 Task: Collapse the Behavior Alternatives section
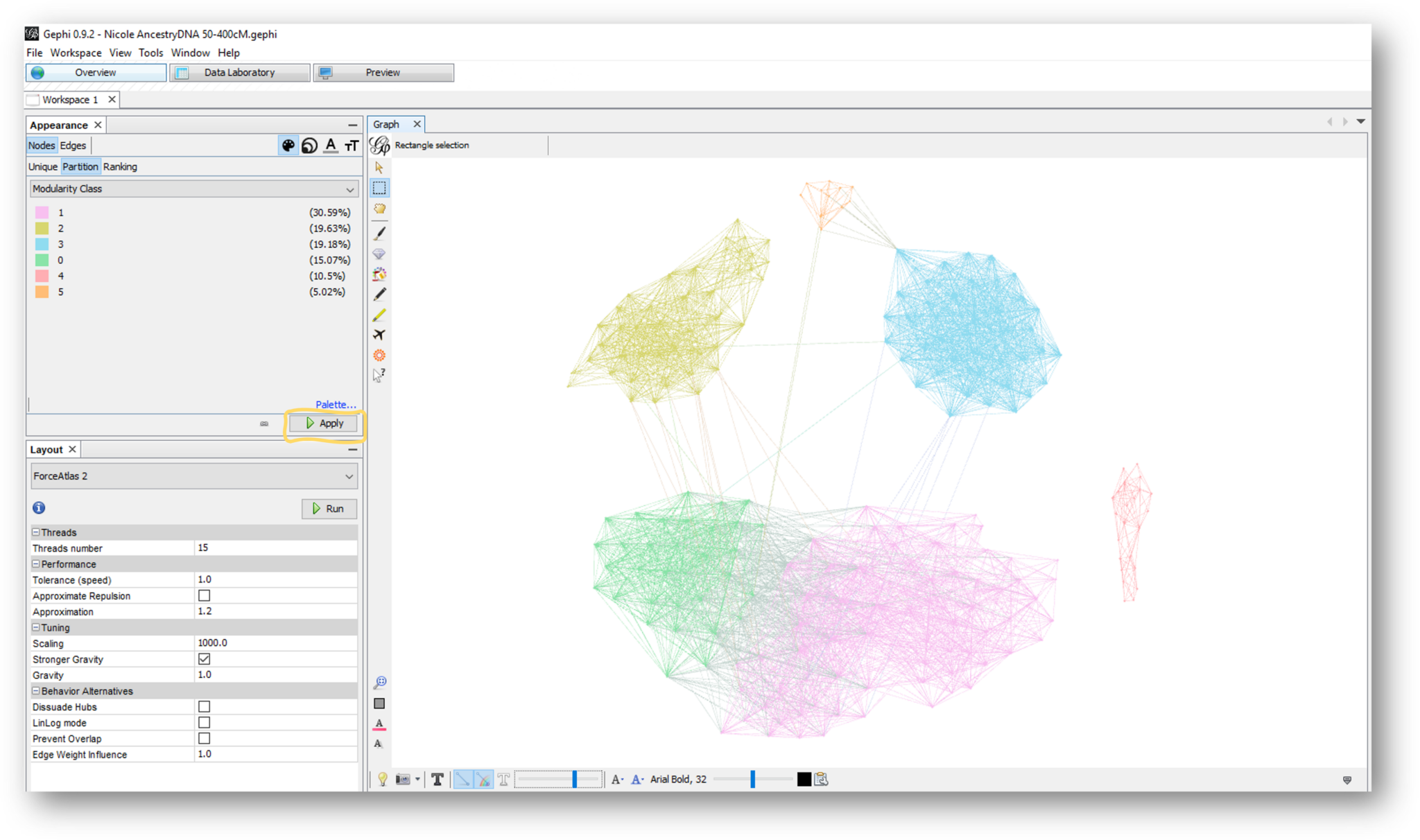pos(35,691)
